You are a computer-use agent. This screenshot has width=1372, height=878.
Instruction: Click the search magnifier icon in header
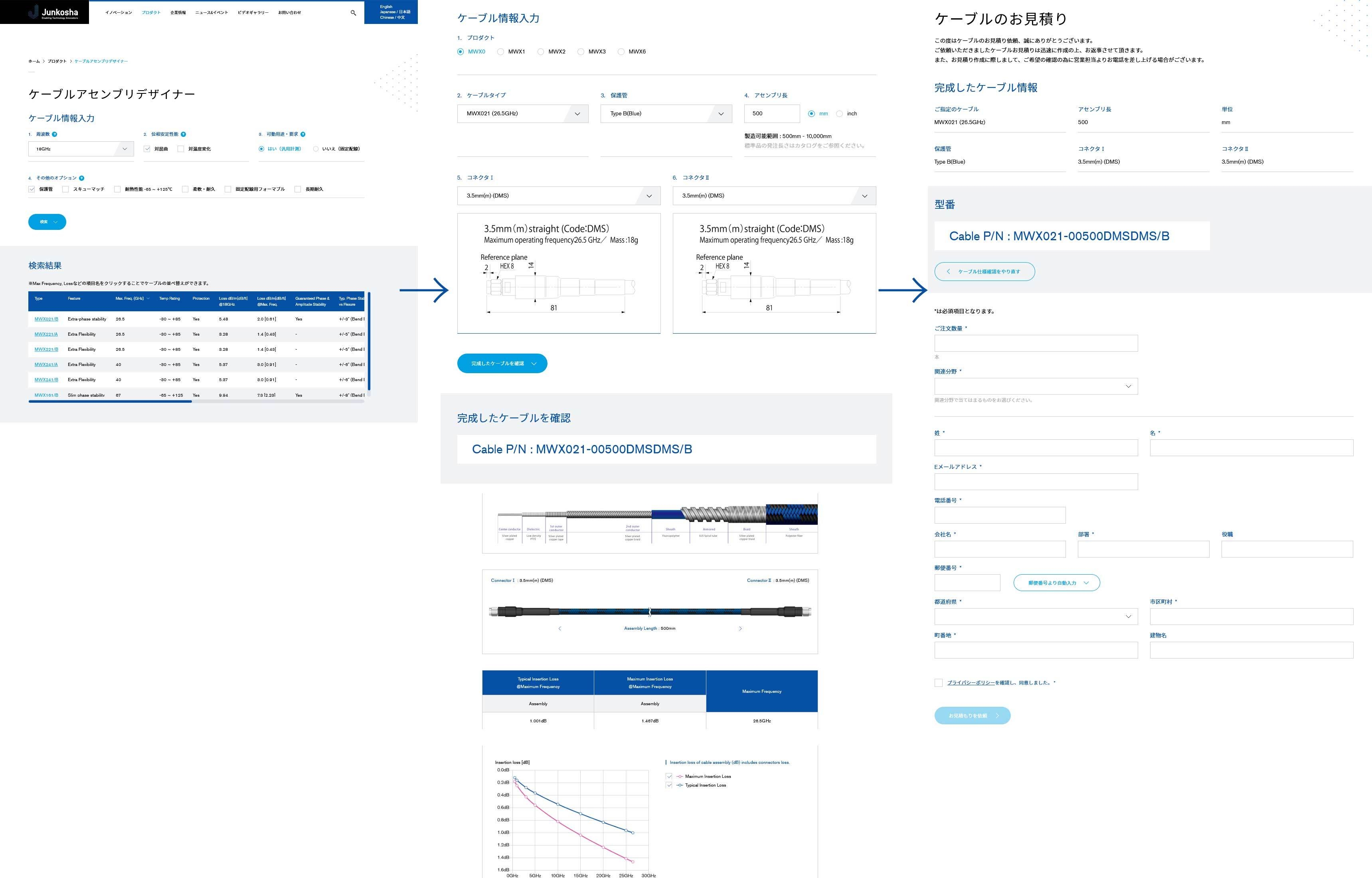(354, 12)
